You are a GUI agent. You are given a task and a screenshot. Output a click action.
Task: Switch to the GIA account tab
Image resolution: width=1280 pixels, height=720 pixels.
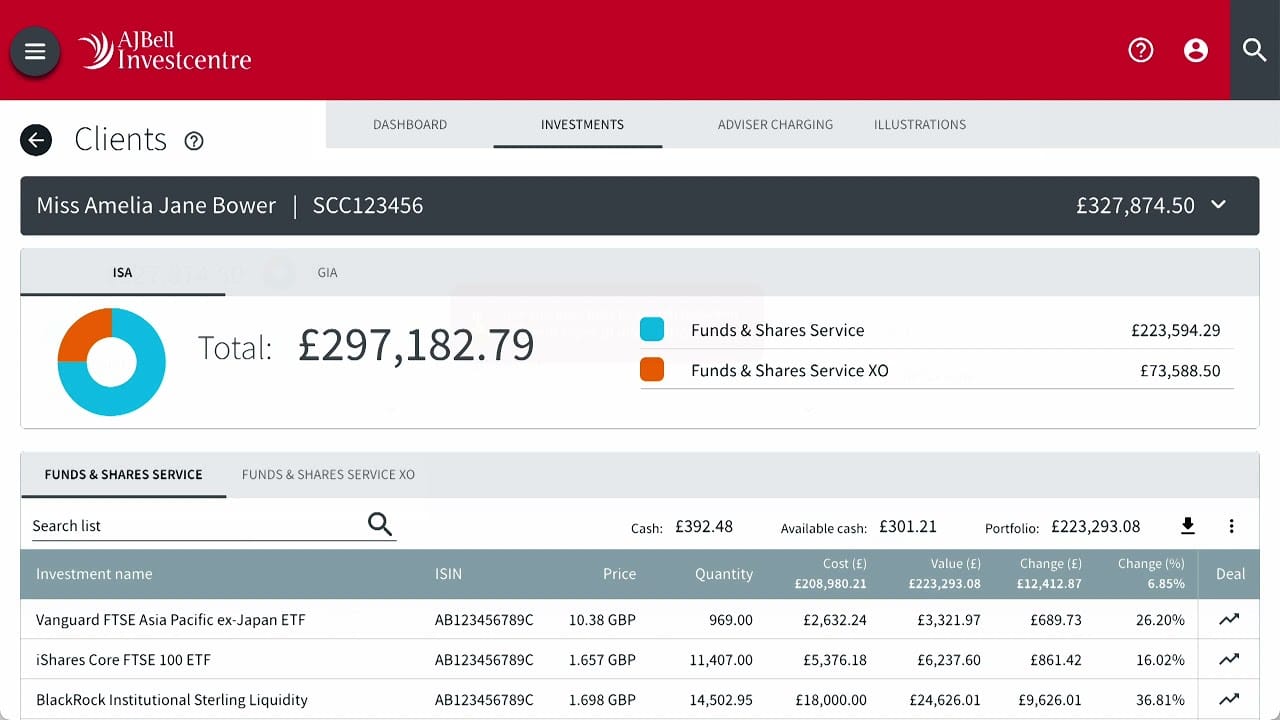(x=327, y=272)
